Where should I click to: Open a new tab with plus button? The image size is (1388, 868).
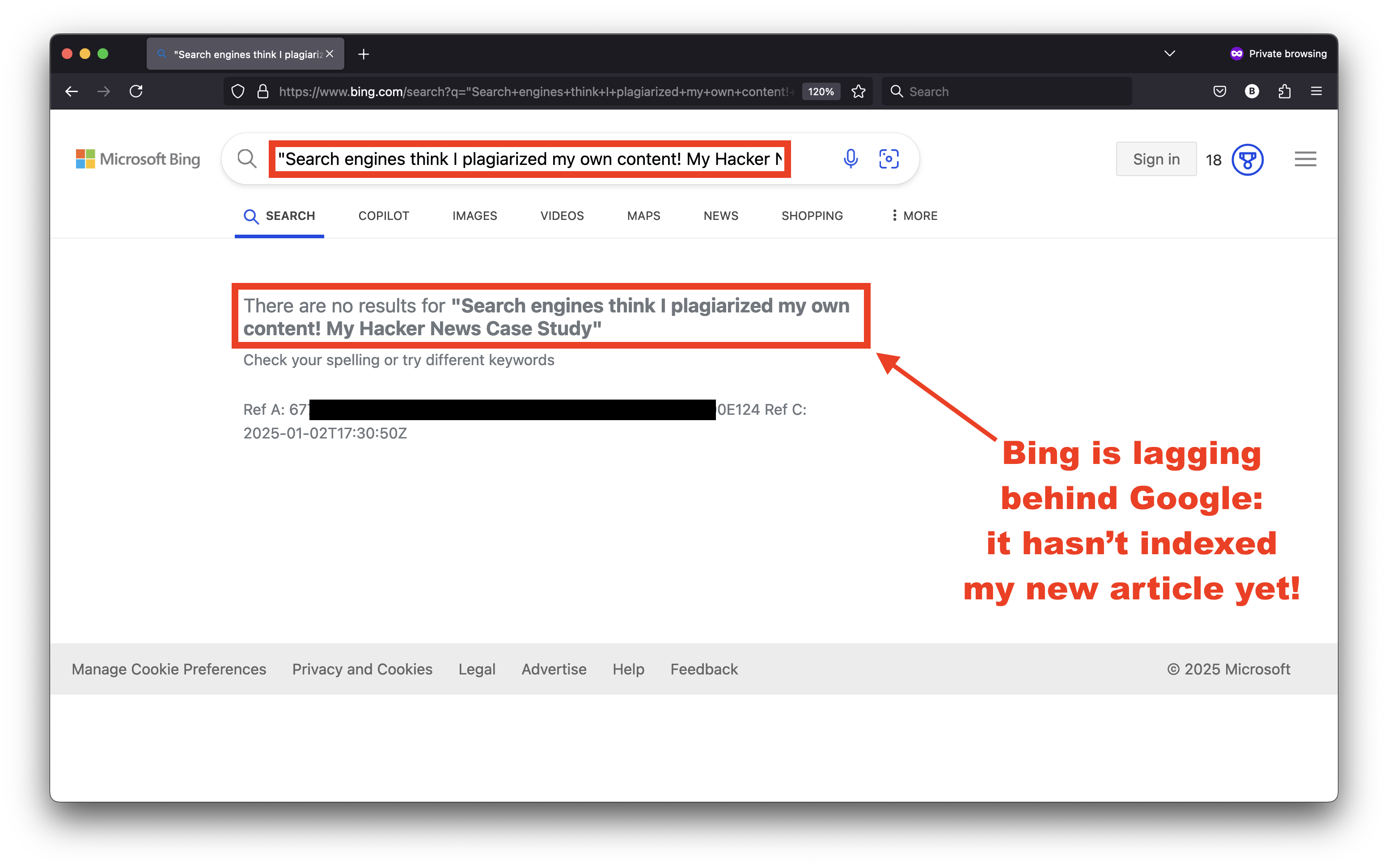364,54
